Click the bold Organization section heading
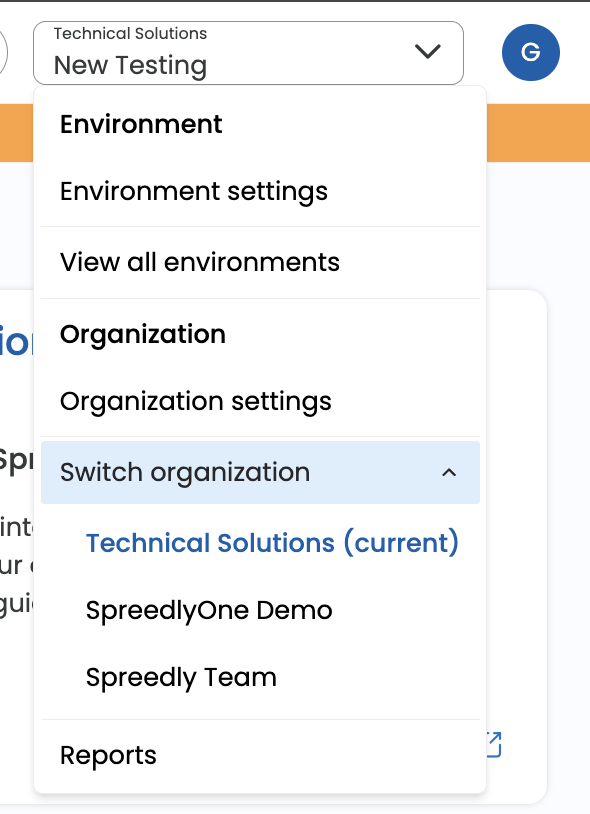 (143, 334)
